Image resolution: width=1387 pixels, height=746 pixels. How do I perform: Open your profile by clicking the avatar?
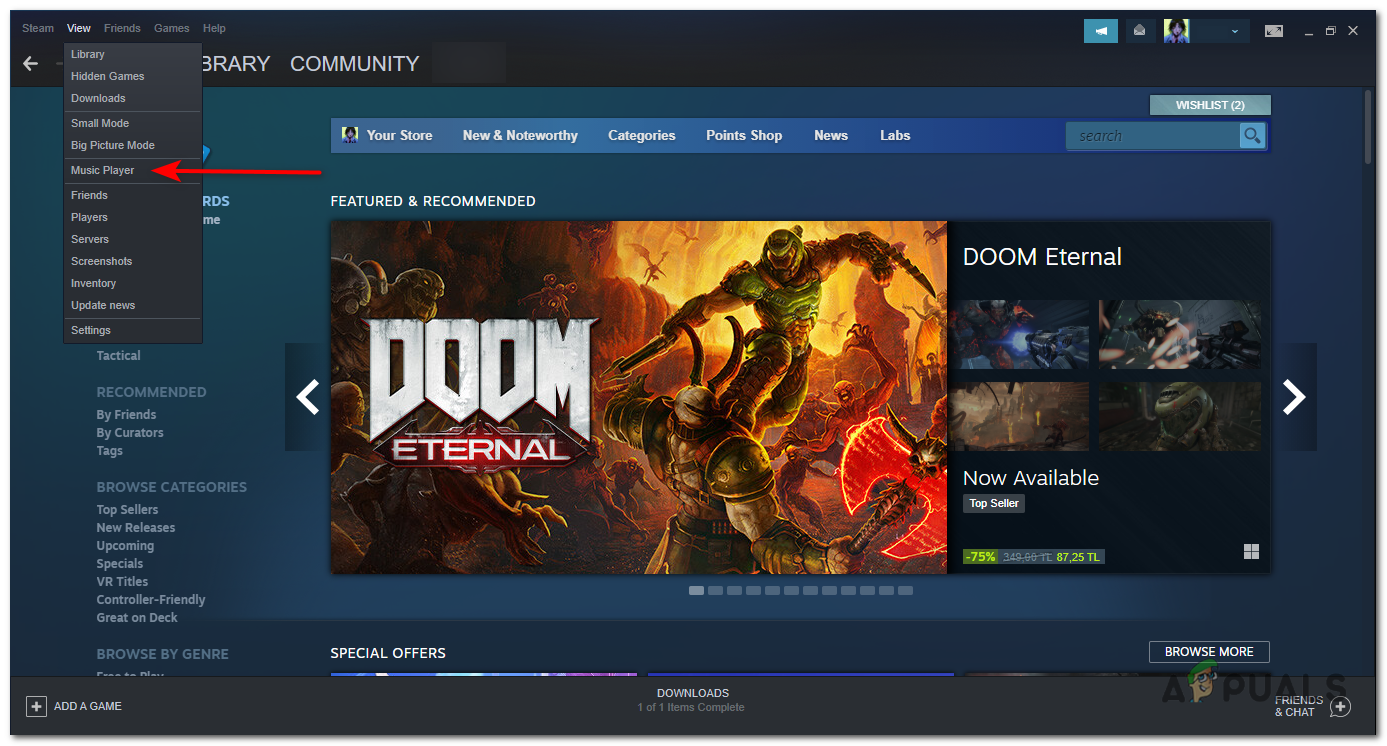(x=1175, y=30)
